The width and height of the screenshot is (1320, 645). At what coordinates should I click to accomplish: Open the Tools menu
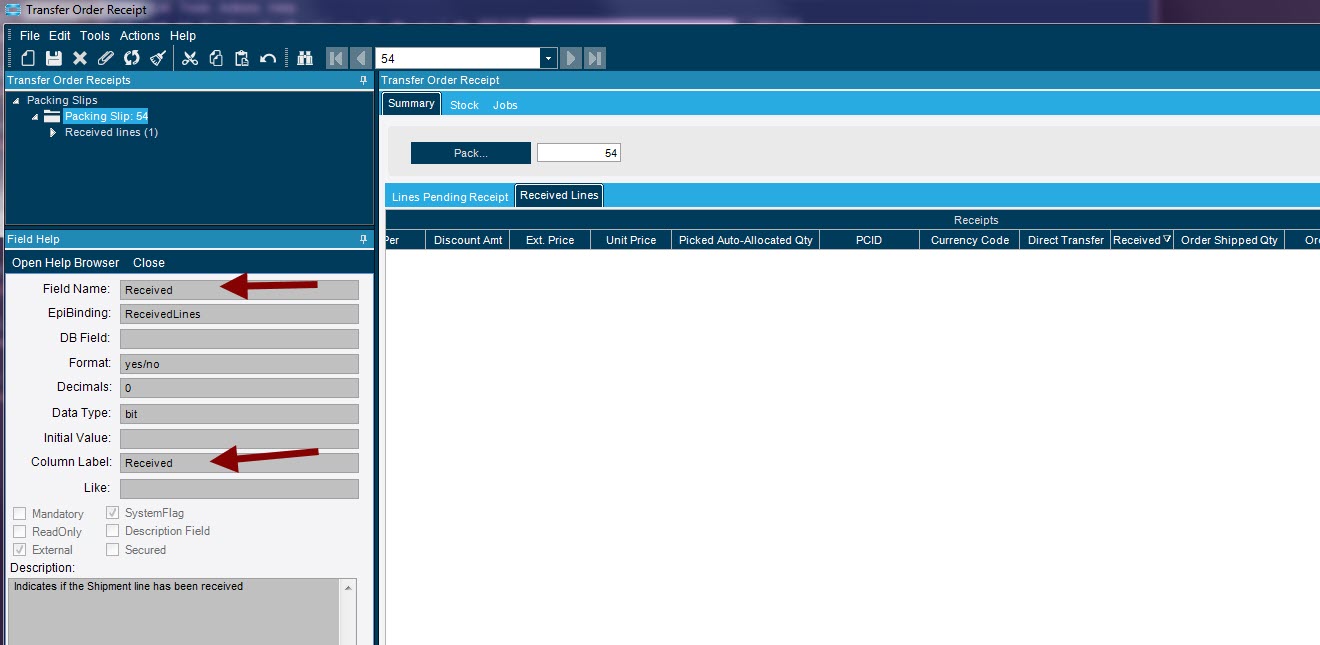[x=95, y=36]
